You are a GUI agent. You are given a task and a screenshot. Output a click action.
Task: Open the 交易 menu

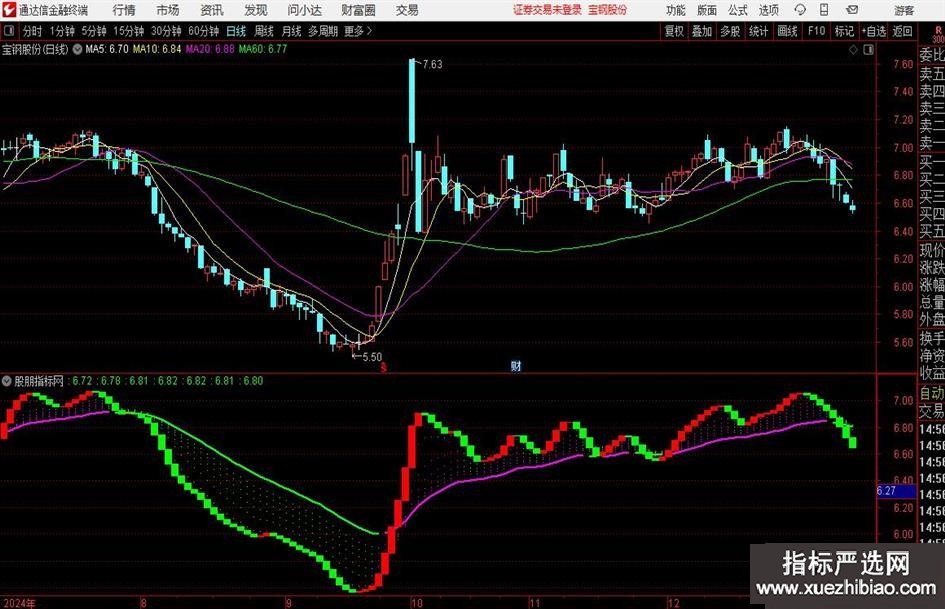point(407,10)
